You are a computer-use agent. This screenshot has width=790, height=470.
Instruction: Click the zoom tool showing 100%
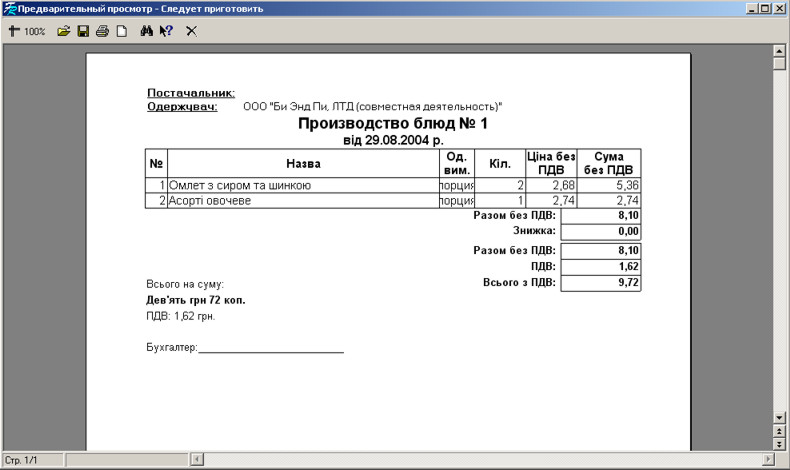point(27,31)
